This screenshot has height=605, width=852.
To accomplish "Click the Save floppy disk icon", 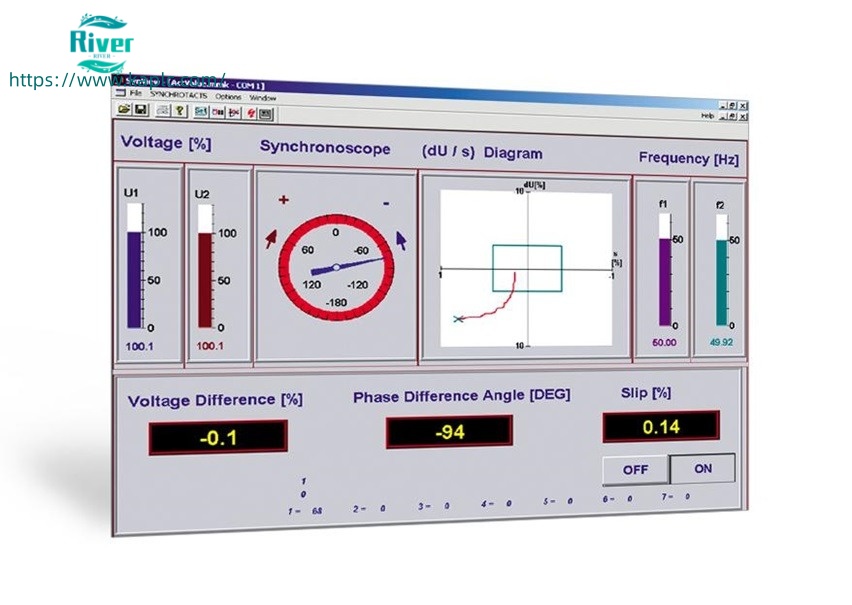I will tap(140, 109).
